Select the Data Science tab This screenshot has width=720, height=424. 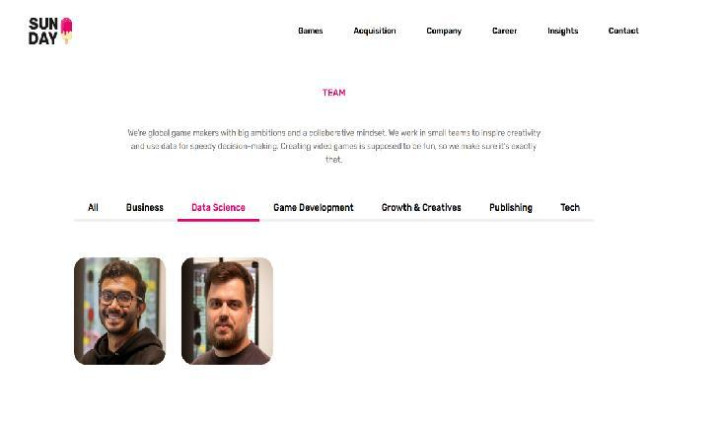click(x=218, y=208)
